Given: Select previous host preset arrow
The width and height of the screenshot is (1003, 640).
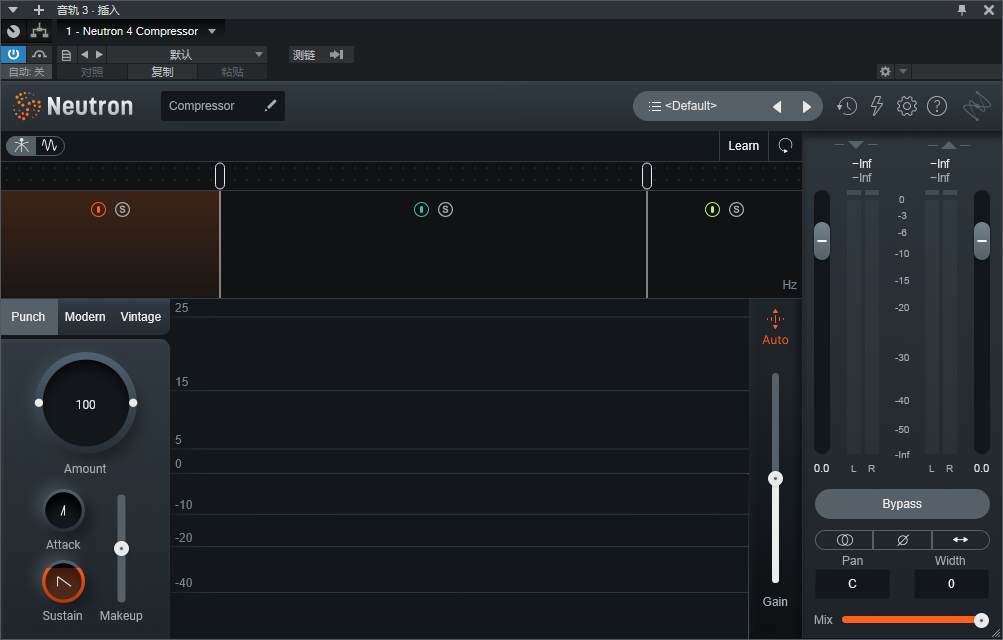Looking at the screenshot, I should click(x=84, y=55).
